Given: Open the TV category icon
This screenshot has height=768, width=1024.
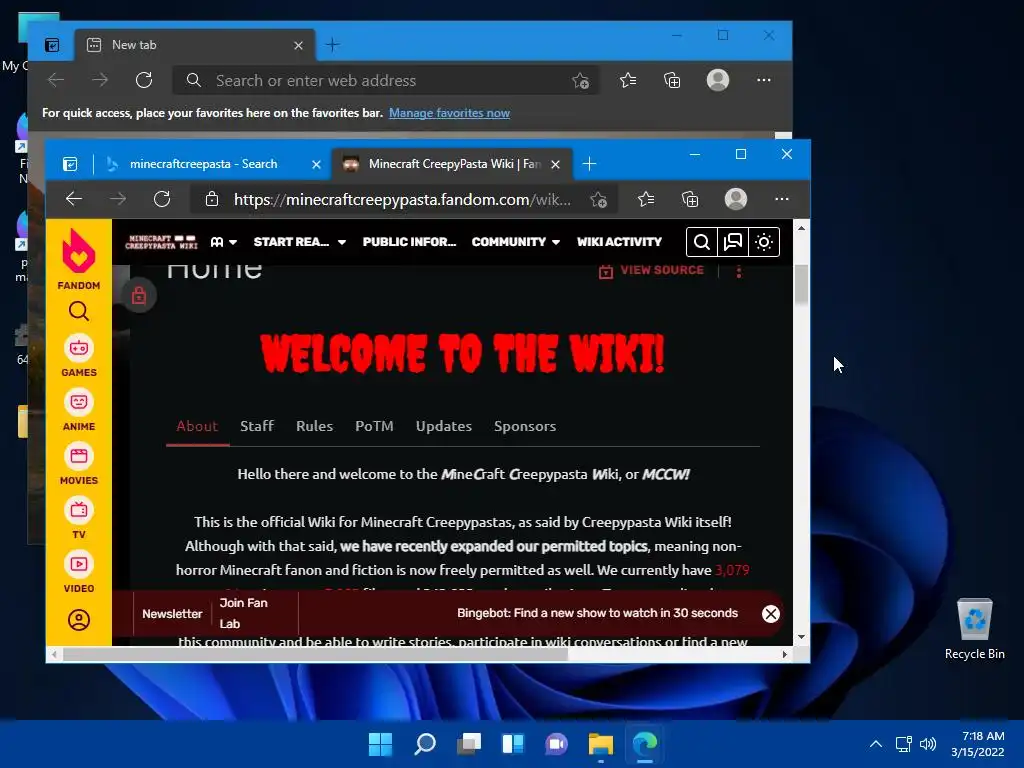Looking at the screenshot, I should click(79, 510).
